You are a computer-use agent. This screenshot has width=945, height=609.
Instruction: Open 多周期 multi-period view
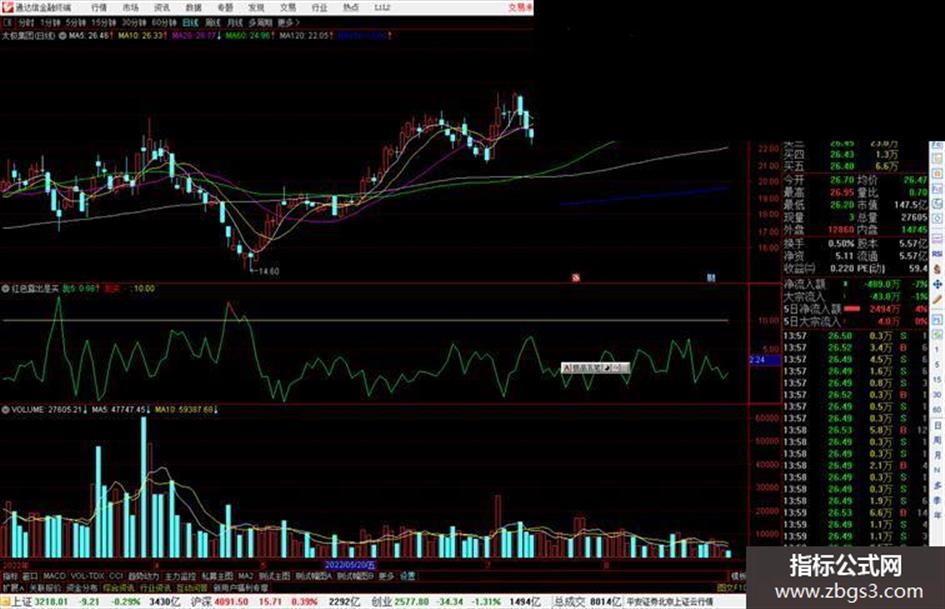(260, 22)
